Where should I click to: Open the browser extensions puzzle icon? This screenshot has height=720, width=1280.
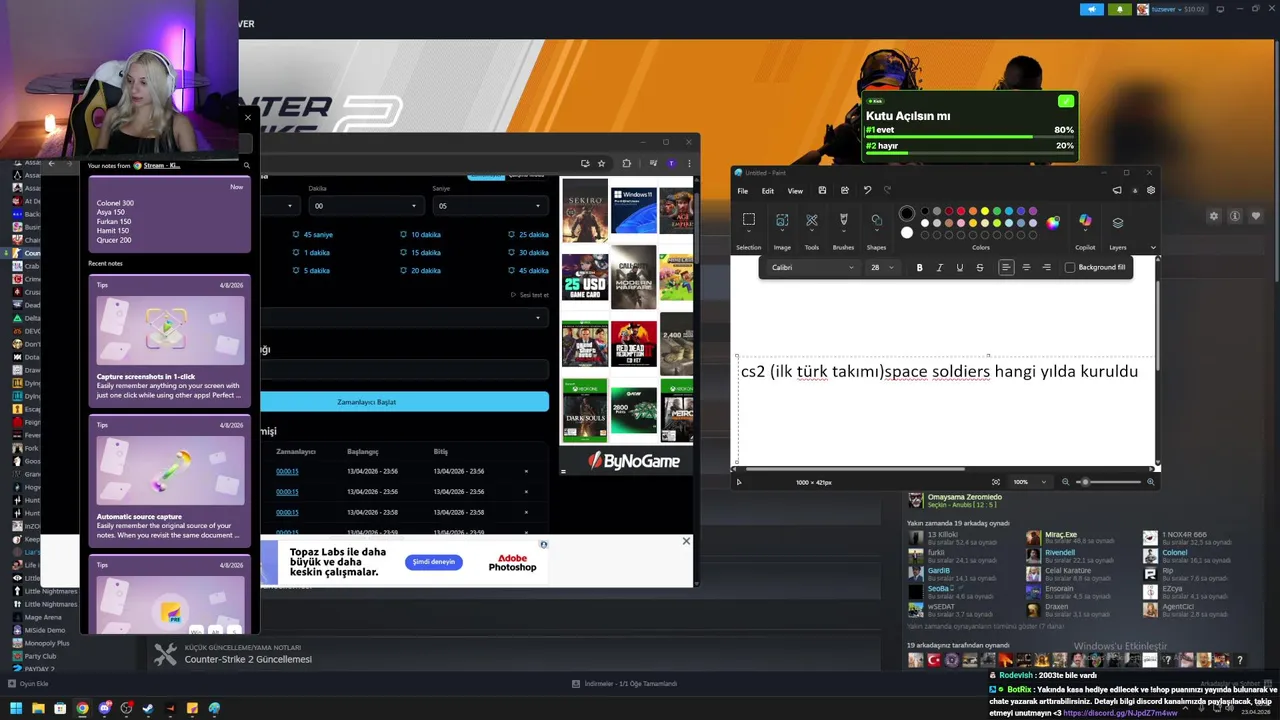click(627, 163)
